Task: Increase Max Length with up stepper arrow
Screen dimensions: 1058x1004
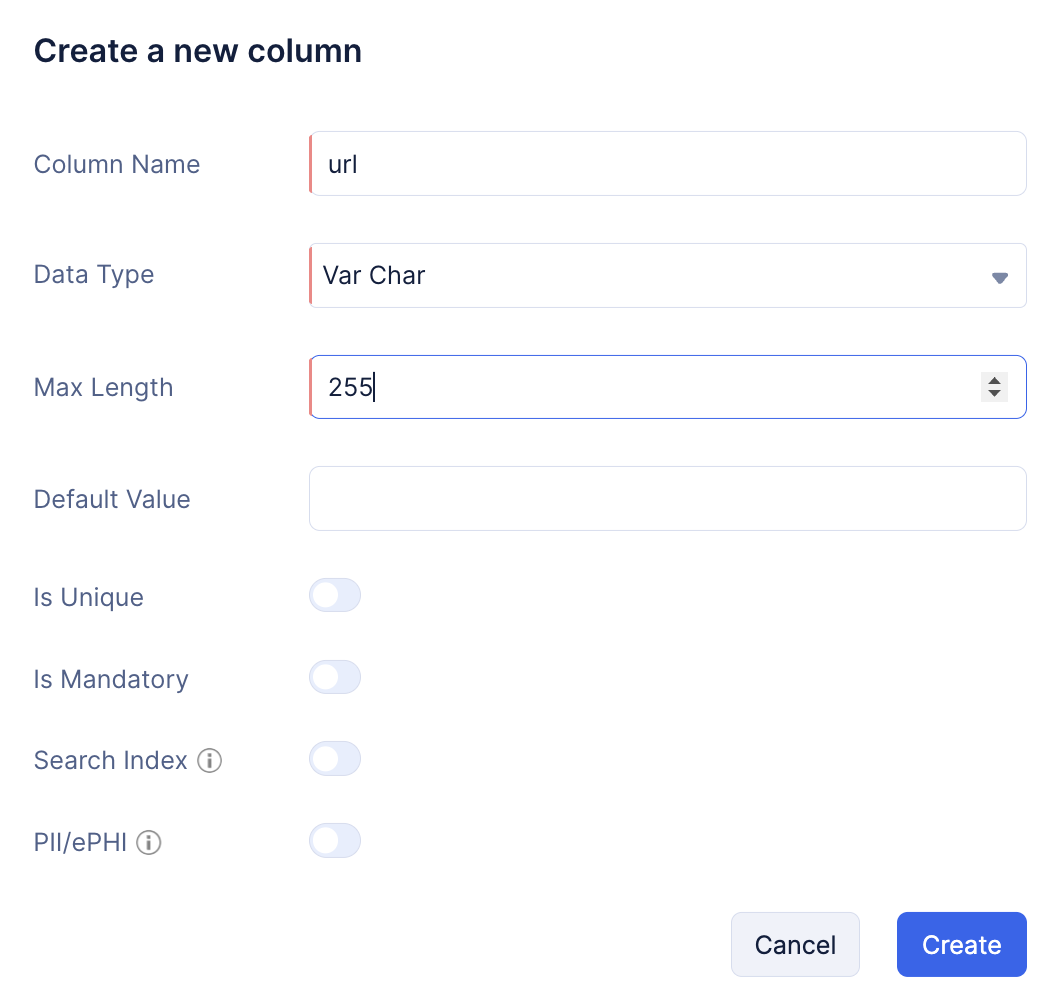Action: click(x=994, y=381)
